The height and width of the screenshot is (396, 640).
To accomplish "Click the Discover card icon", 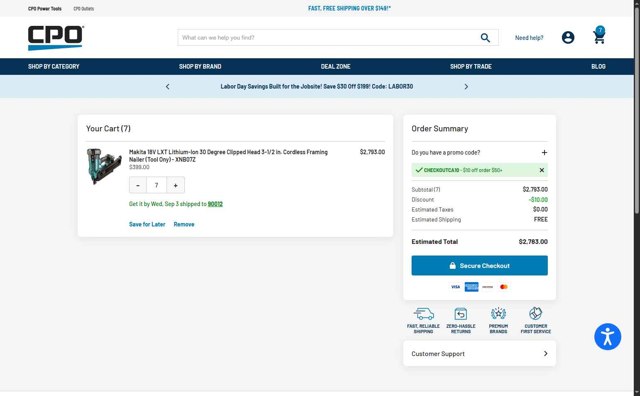I will [x=487, y=287].
